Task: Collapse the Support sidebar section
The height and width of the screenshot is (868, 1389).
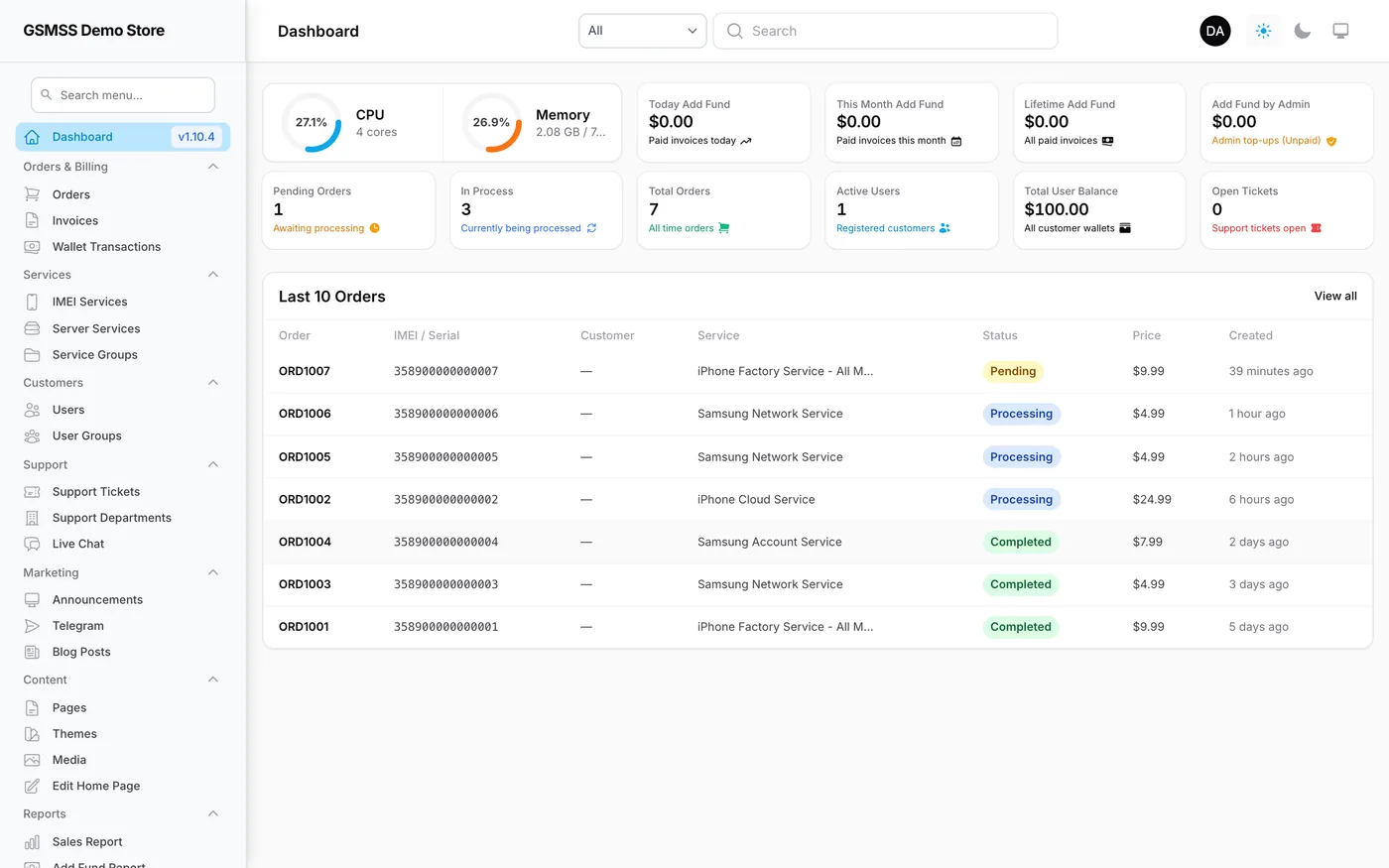Action: 213,464
